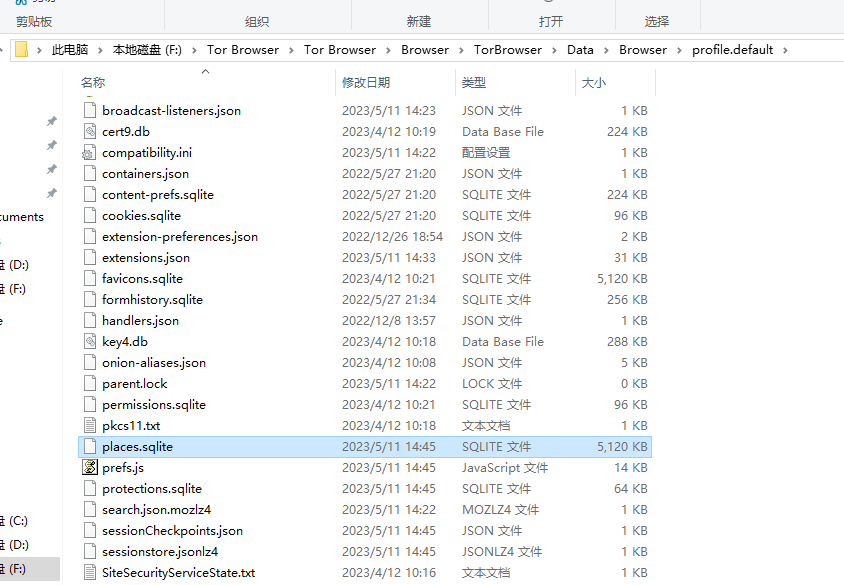This screenshot has width=844, height=585.
Task: Navigate to 本地磁盘 (F:) breadcrumb
Action: [147, 50]
